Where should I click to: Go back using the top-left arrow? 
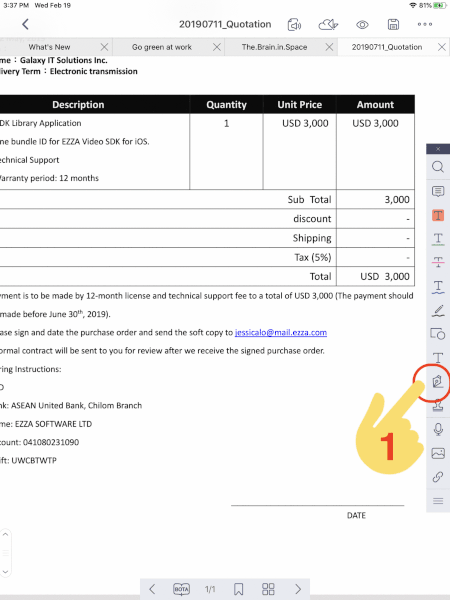[25, 24]
